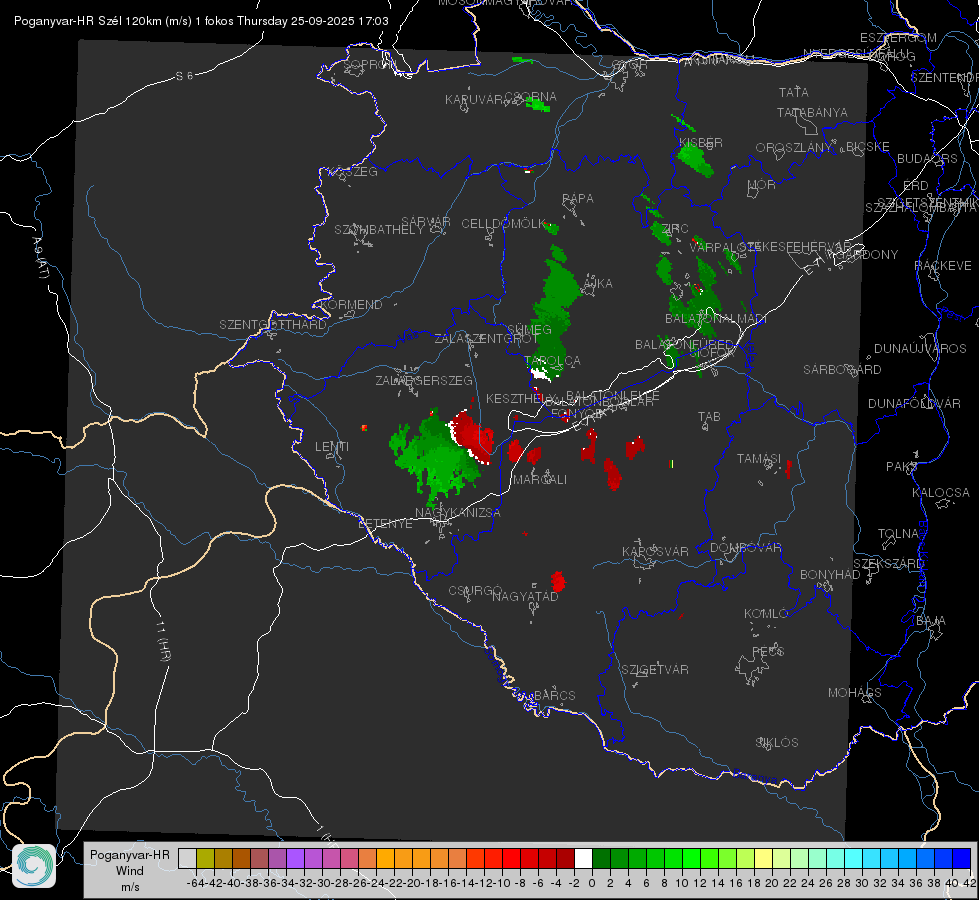Click the LENTI city label

point(332,447)
